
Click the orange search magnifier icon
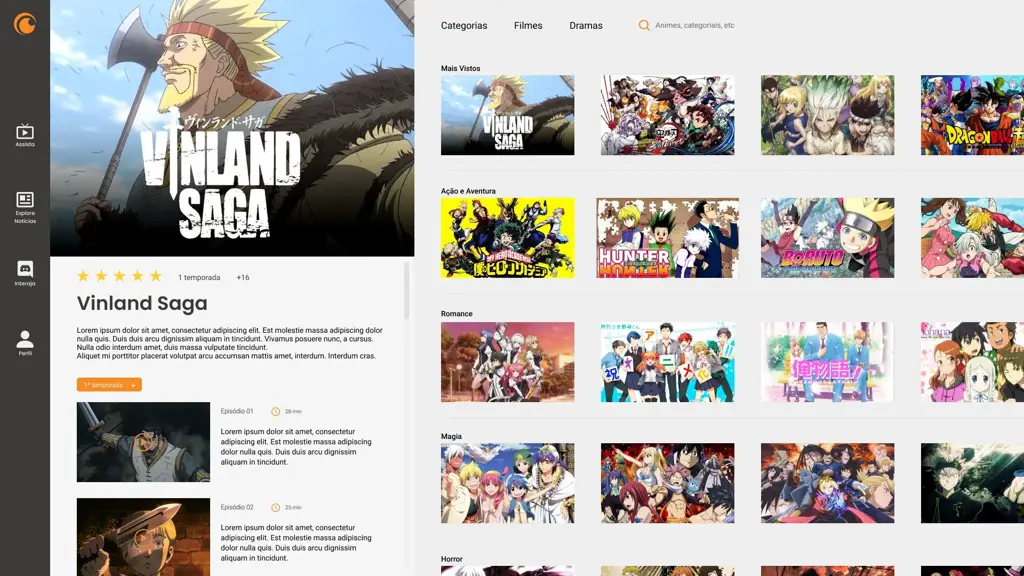click(x=644, y=25)
